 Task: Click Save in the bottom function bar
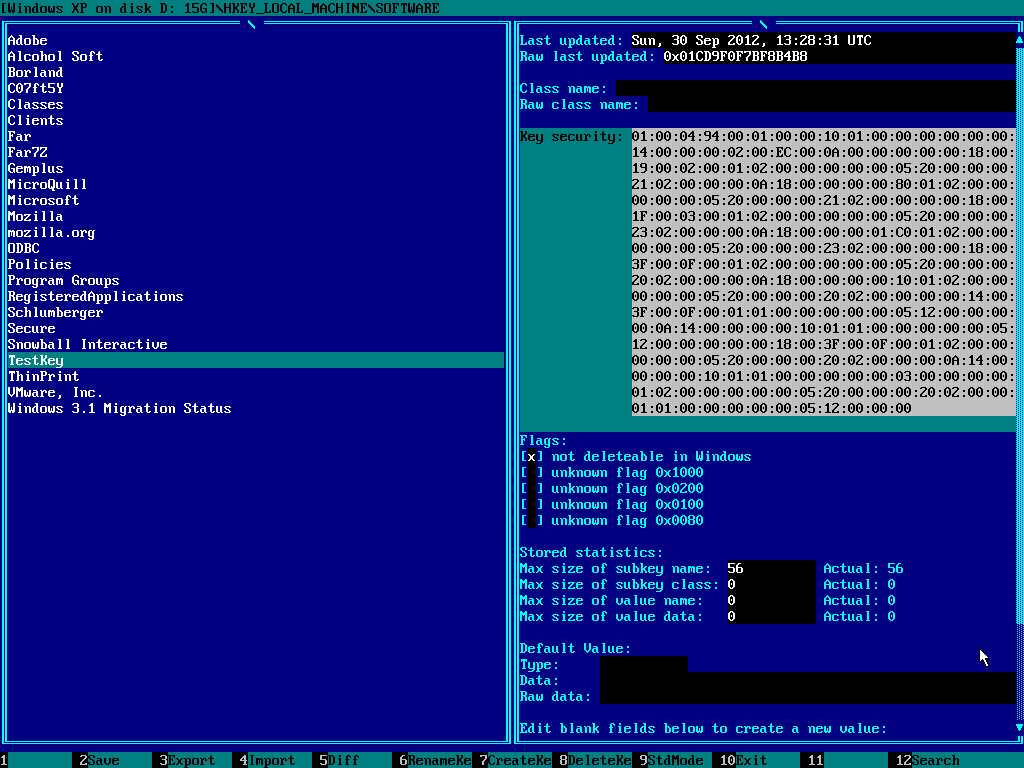point(103,760)
